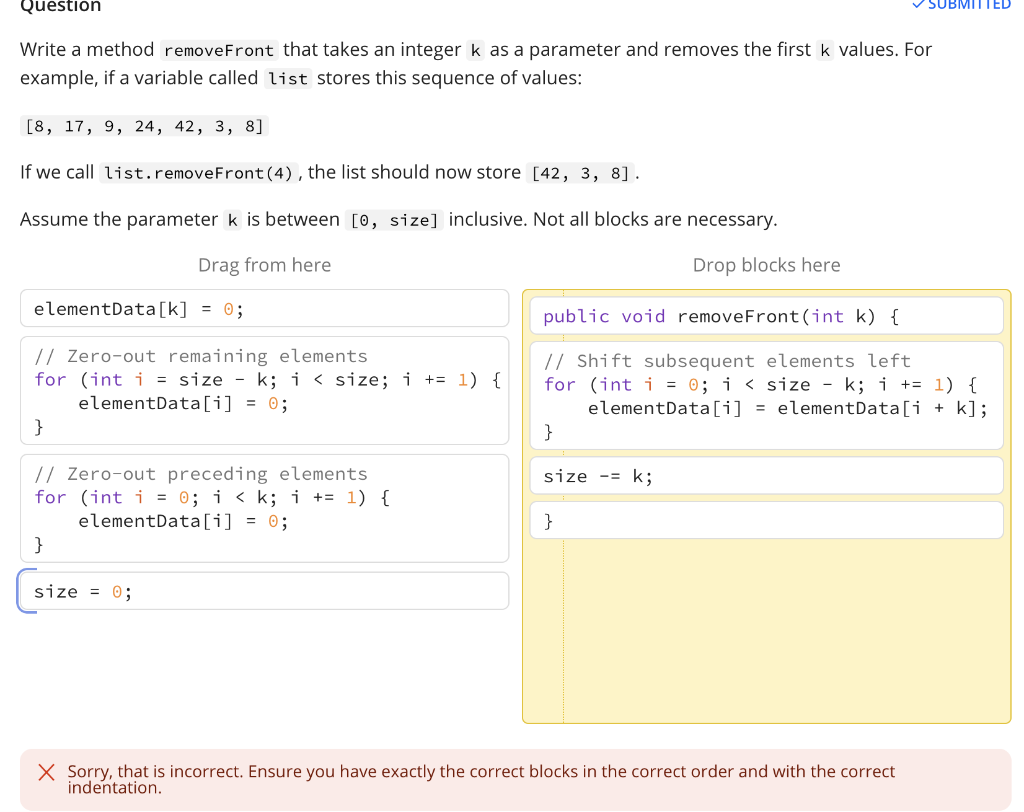The height and width of the screenshot is (812, 1024).
Task: Click the "Drag from here" label
Action: tap(264, 264)
